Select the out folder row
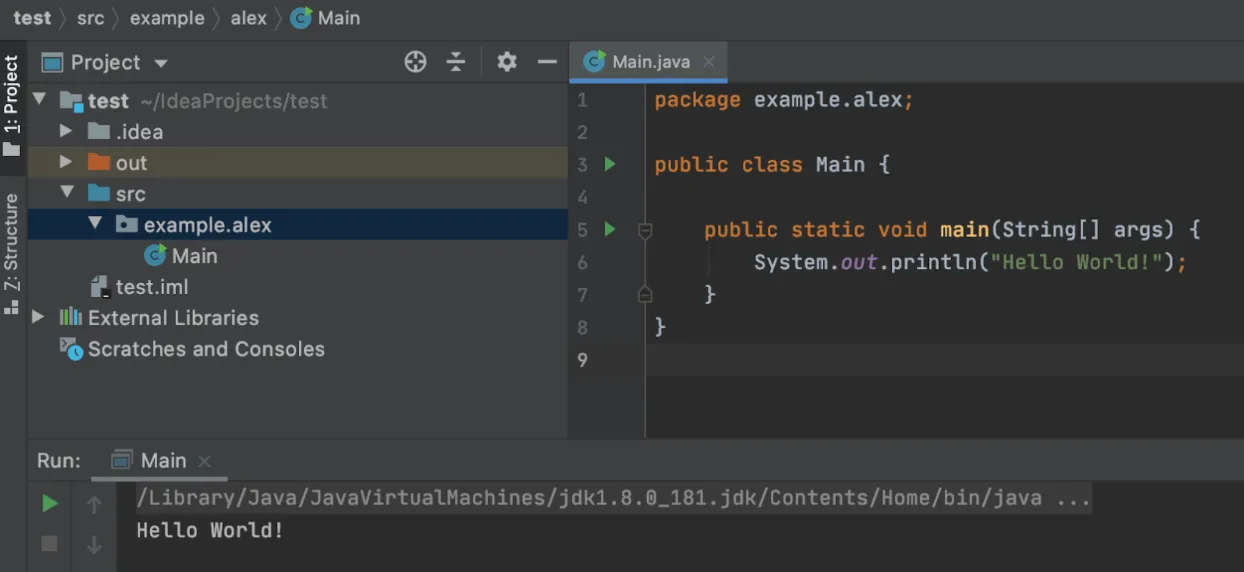 298,163
